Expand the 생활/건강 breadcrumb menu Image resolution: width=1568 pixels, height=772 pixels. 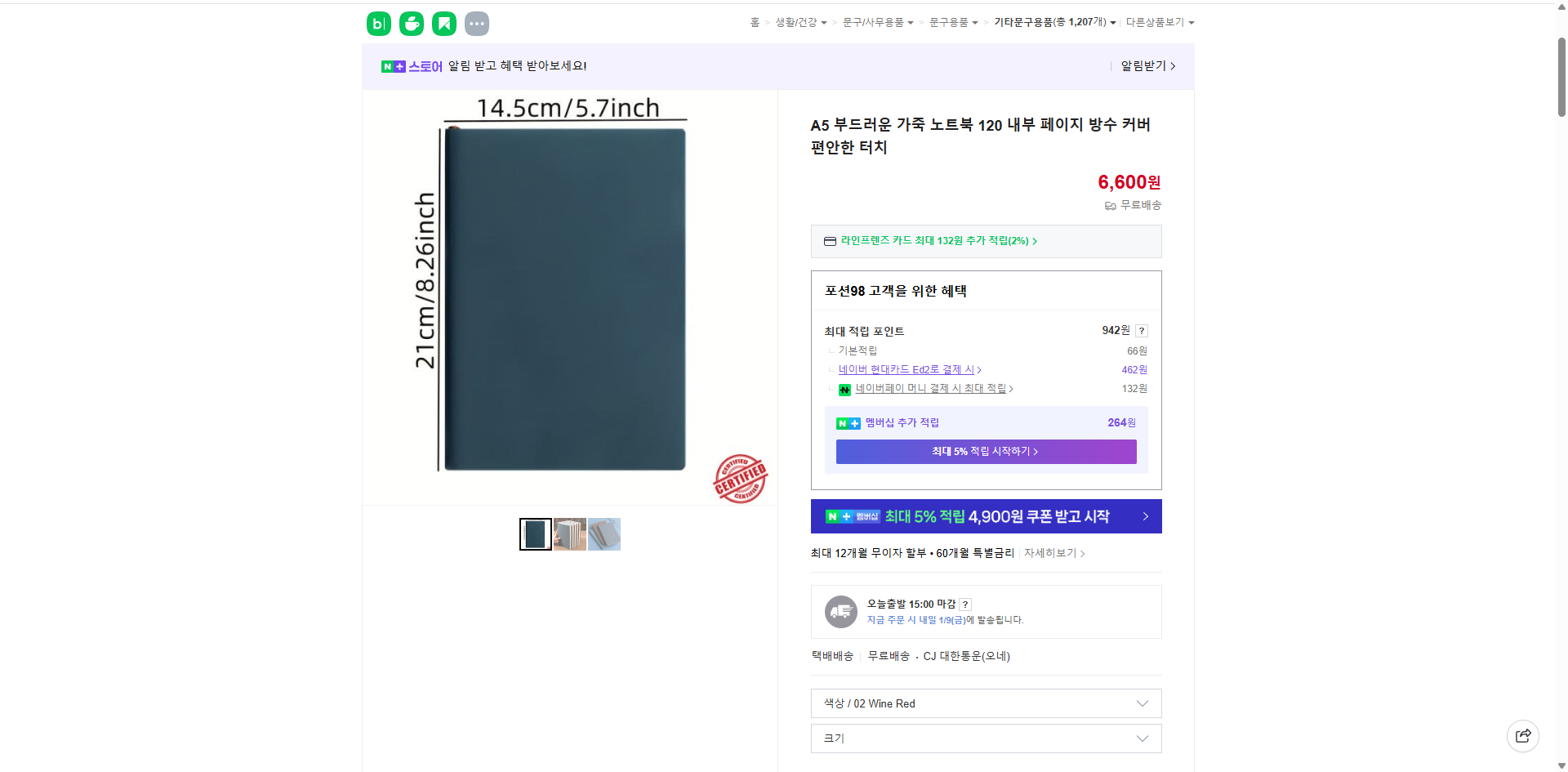(798, 22)
